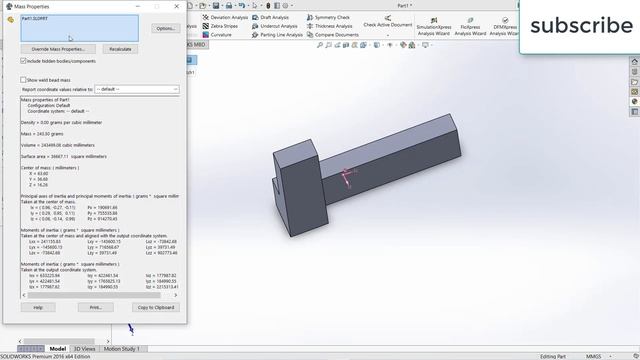Screen dimensions: 640x360
Task: Click the Undo icon in quick toolbar
Action: click(x=242, y=6)
